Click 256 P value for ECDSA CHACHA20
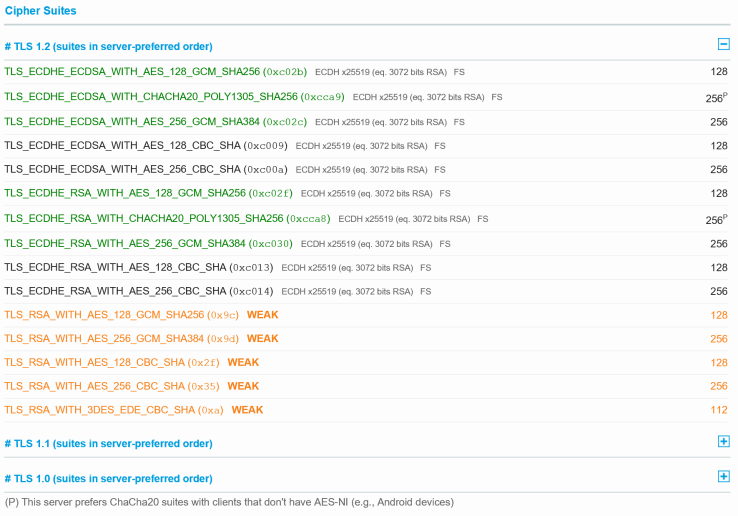This screenshot has height=516, width=738. [x=716, y=98]
